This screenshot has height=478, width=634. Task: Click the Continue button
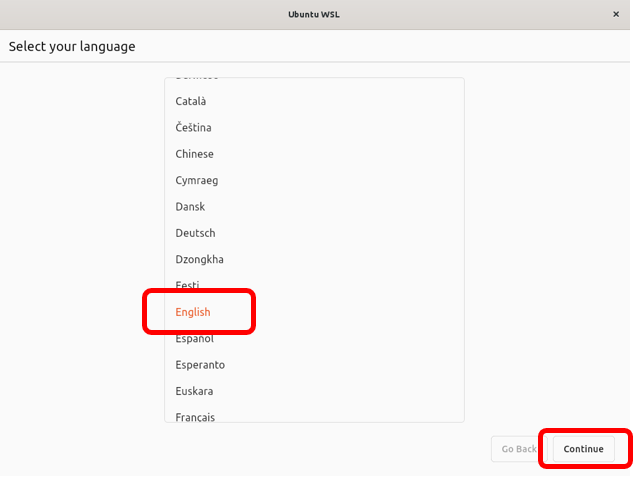coord(583,449)
